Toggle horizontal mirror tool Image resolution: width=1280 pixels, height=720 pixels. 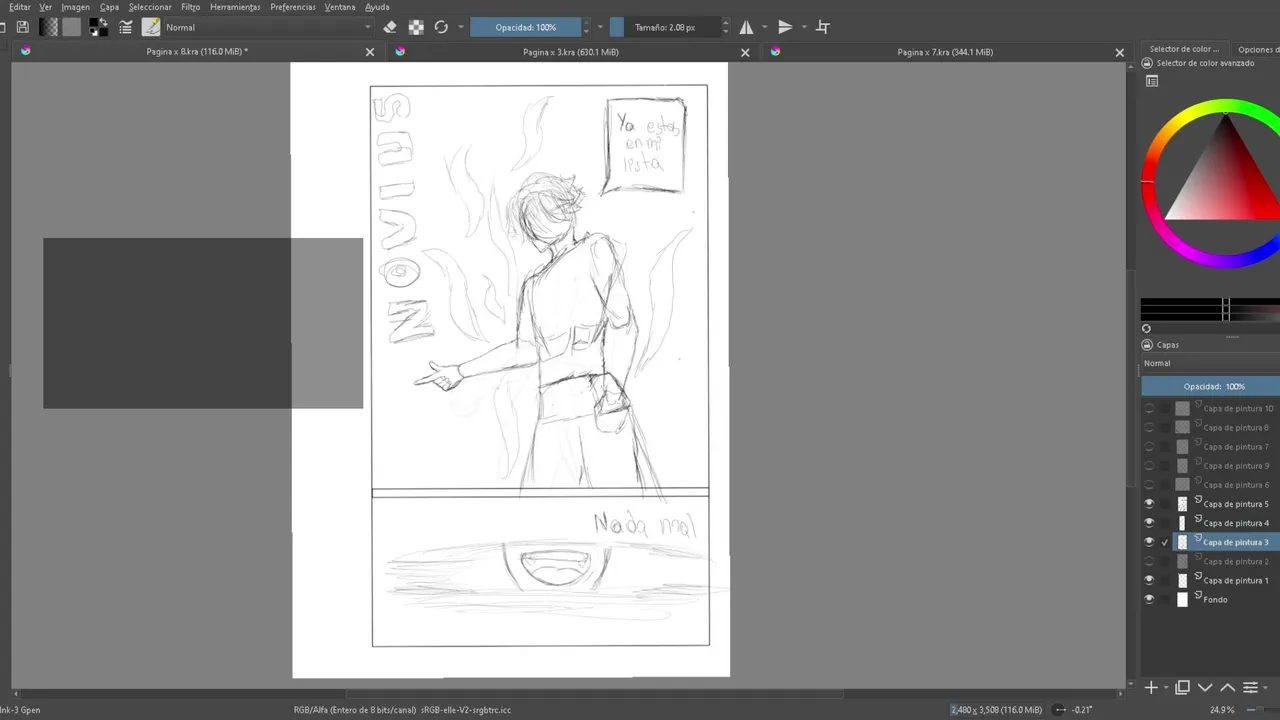pyautogui.click(x=746, y=27)
